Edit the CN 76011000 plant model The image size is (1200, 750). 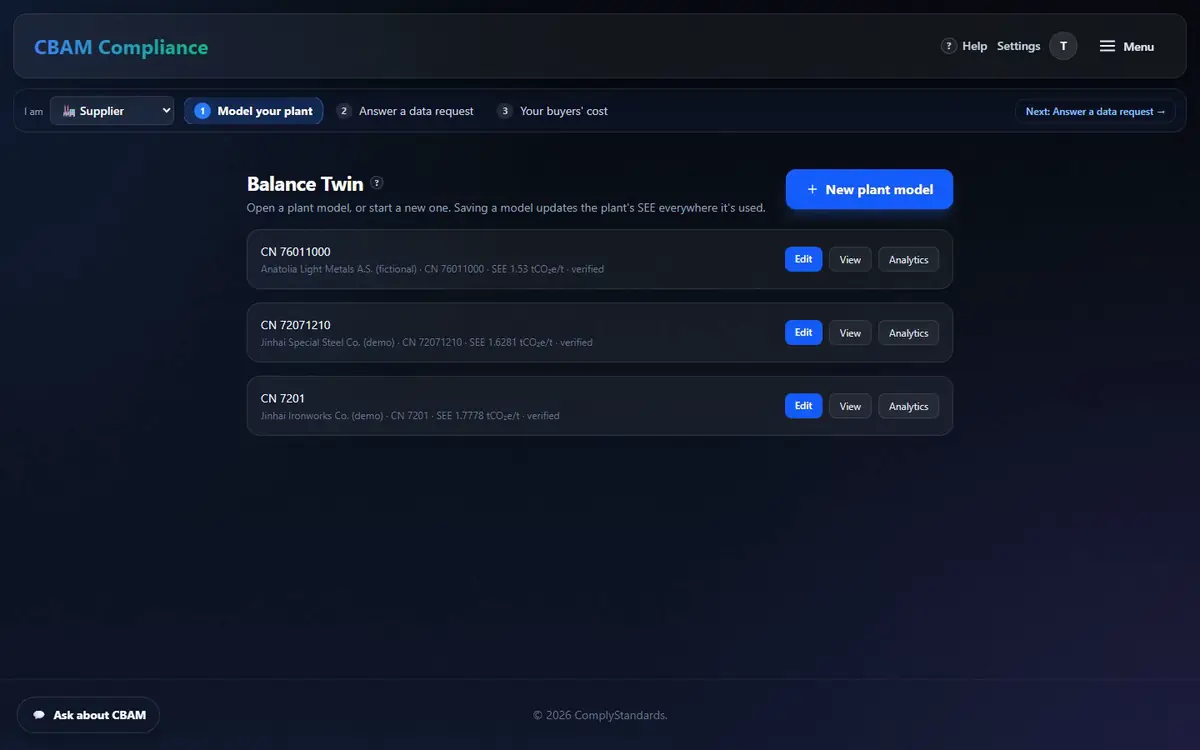pos(804,259)
